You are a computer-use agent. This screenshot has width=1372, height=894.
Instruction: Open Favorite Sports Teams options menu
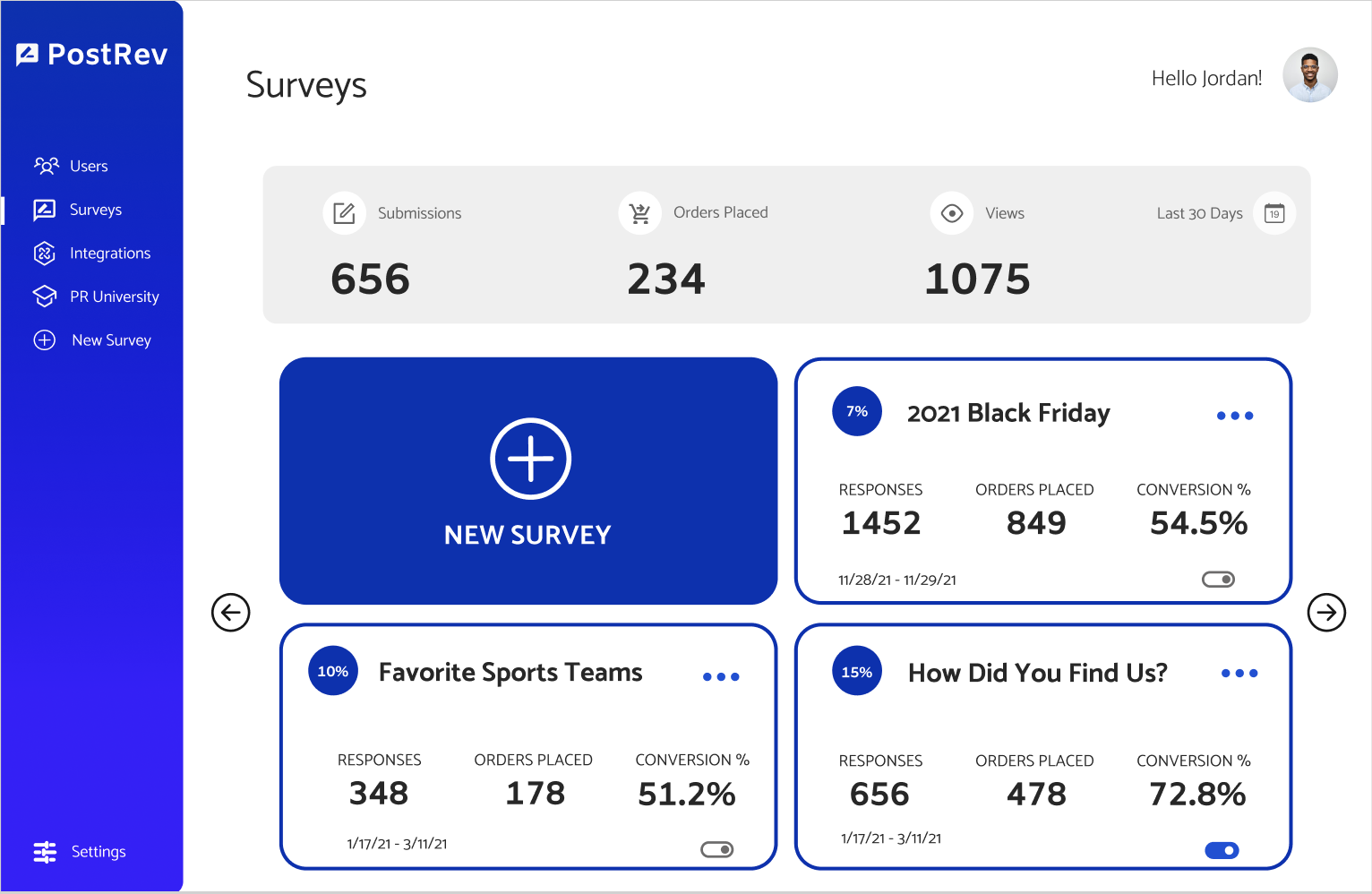[x=721, y=677]
